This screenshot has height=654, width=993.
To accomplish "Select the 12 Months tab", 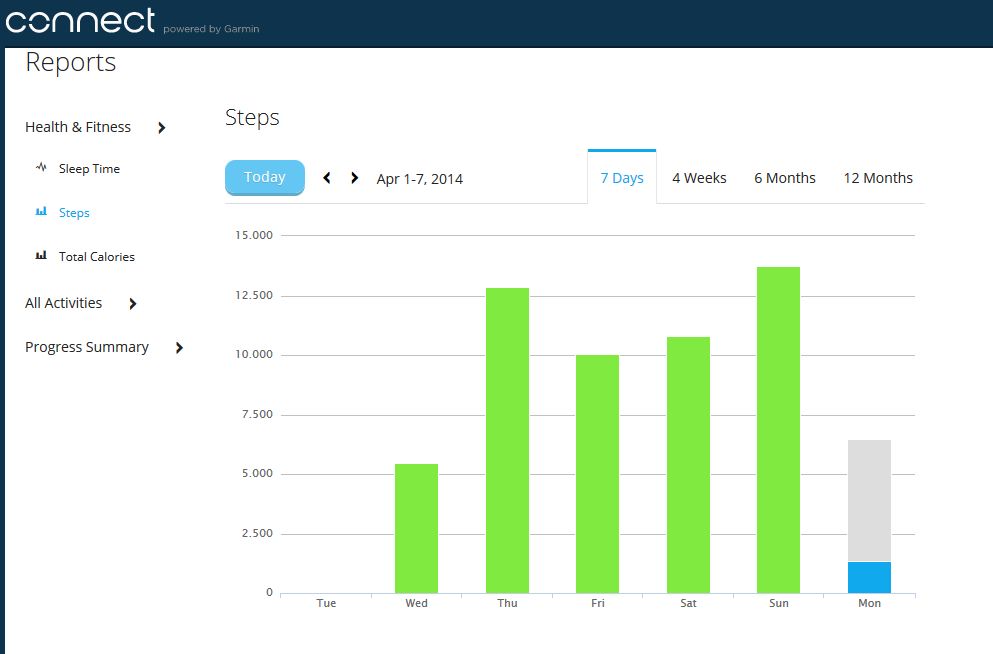I will [878, 178].
